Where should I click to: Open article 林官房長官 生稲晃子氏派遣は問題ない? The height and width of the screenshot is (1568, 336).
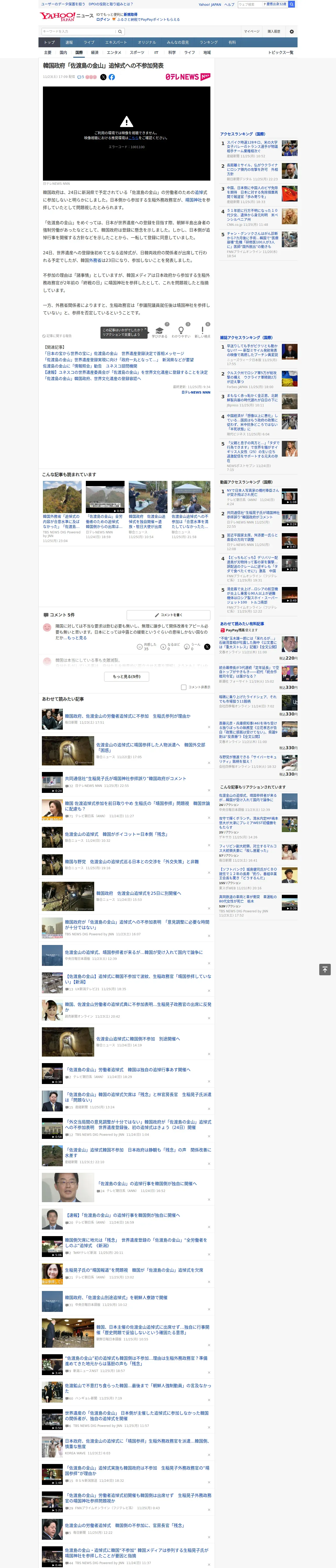tap(138, 1097)
